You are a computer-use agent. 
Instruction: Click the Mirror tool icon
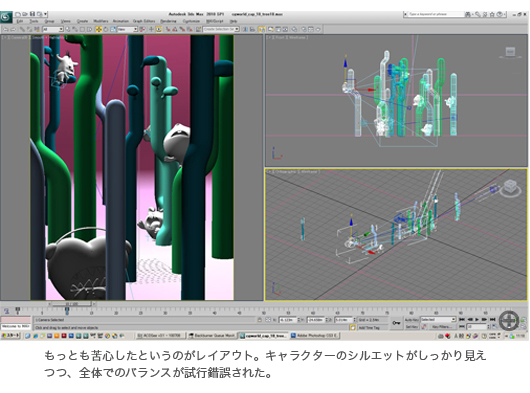coord(246,29)
